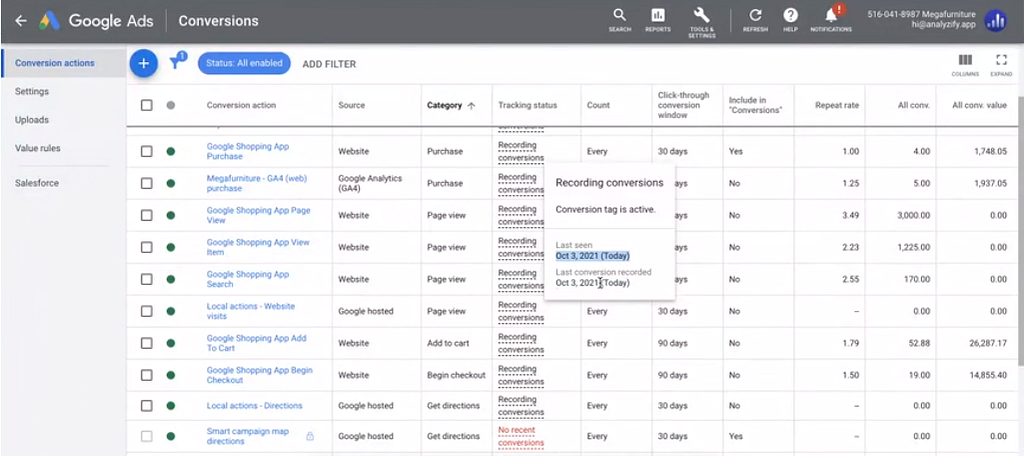1024x456 pixels.
Task: Click status dot of Local actions - Directions
Action: point(170,406)
